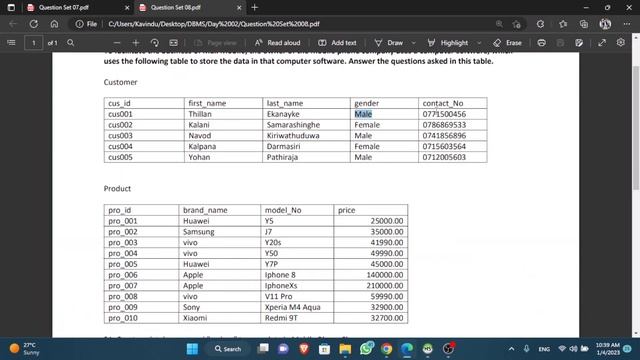Select the Erase tool
The height and width of the screenshot is (360, 640).
click(x=507, y=43)
